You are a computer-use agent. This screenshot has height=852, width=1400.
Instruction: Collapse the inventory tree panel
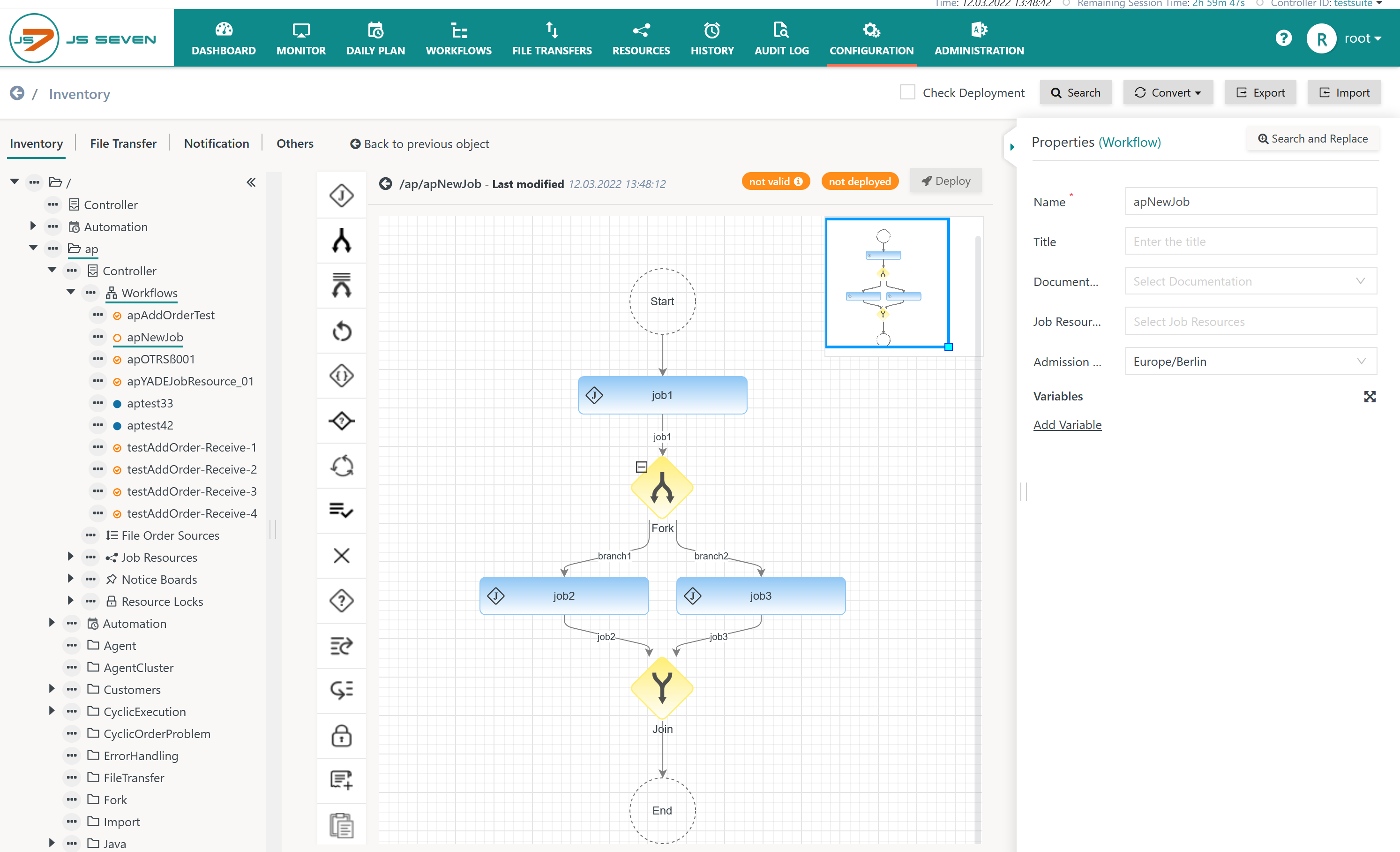coord(251,182)
